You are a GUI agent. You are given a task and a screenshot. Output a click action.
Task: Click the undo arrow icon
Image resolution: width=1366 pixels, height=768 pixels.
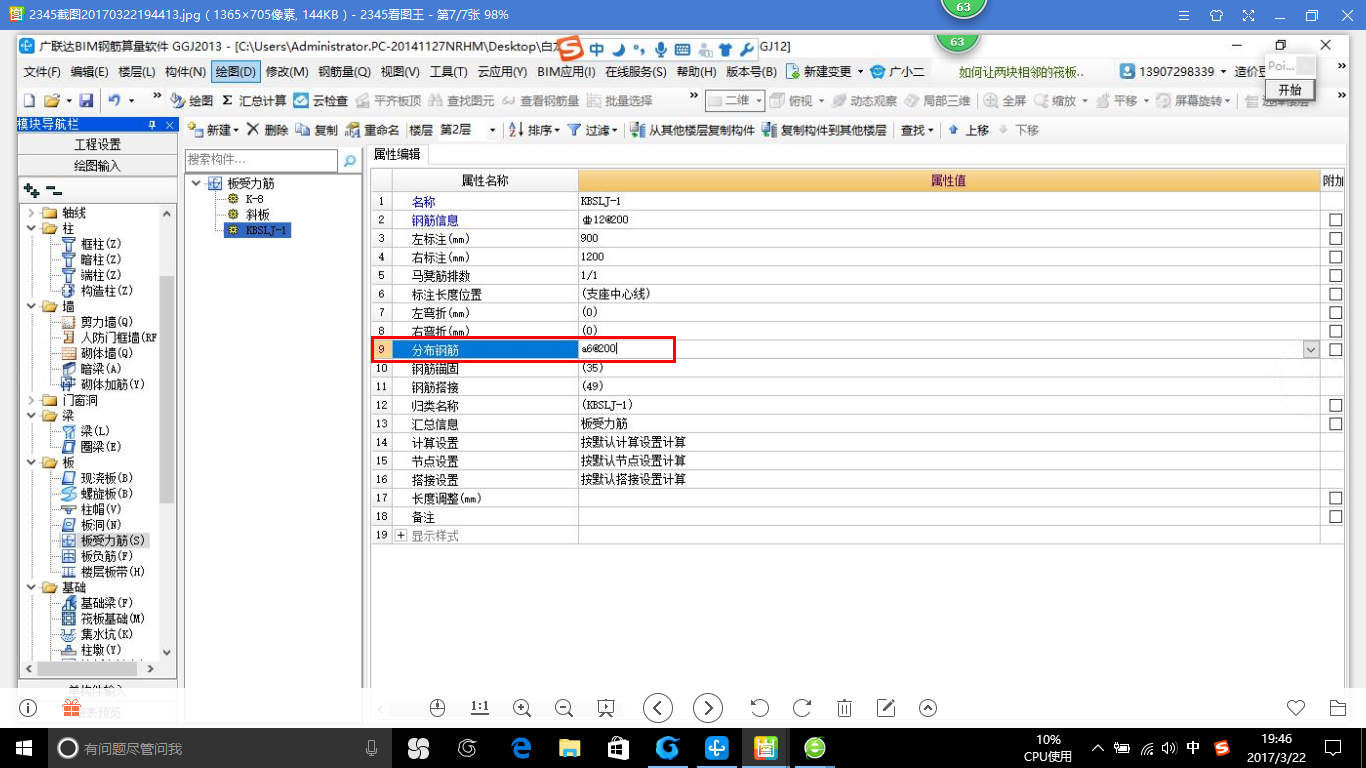115,101
